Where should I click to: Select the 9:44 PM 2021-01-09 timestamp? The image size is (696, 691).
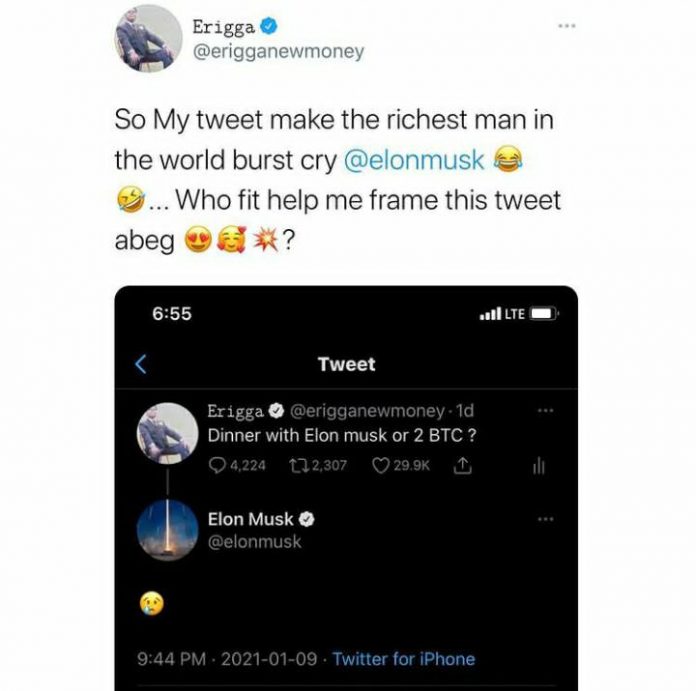point(226,659)
